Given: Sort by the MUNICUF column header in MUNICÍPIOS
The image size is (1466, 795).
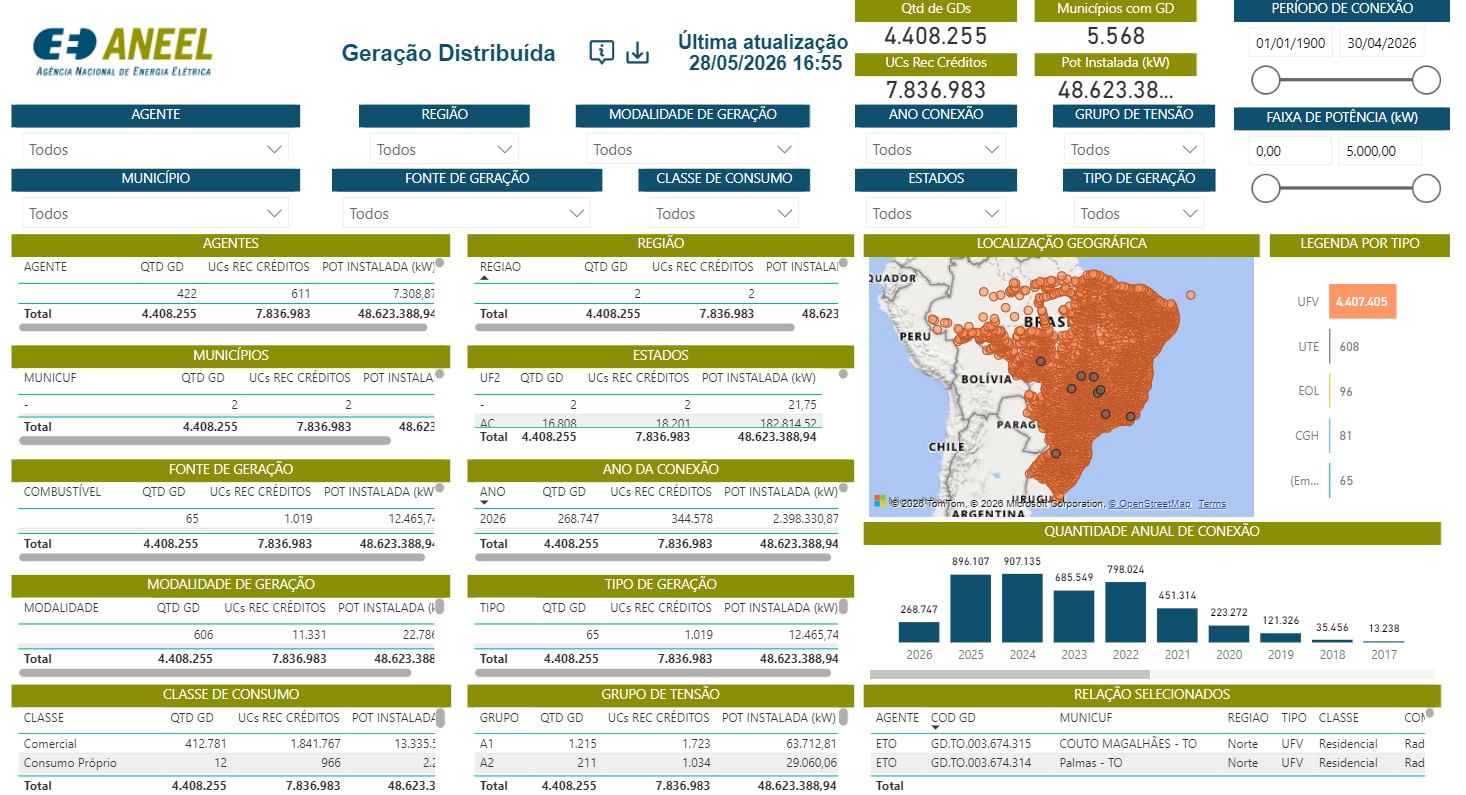Looking at the screenshot, I should 50,378.
